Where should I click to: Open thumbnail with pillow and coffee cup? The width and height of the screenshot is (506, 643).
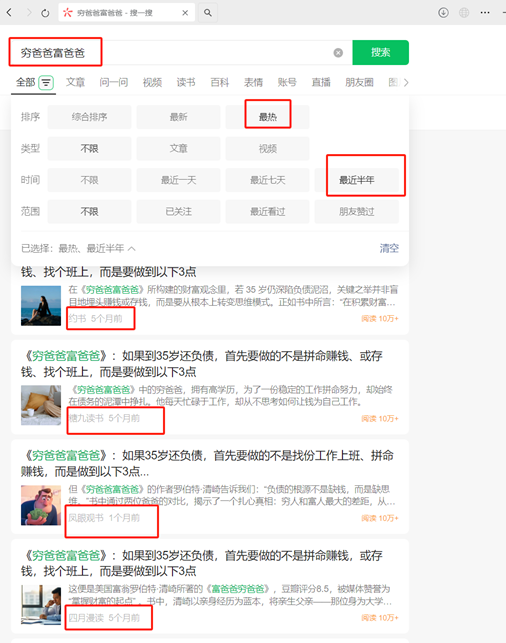(x=41, y=405)
